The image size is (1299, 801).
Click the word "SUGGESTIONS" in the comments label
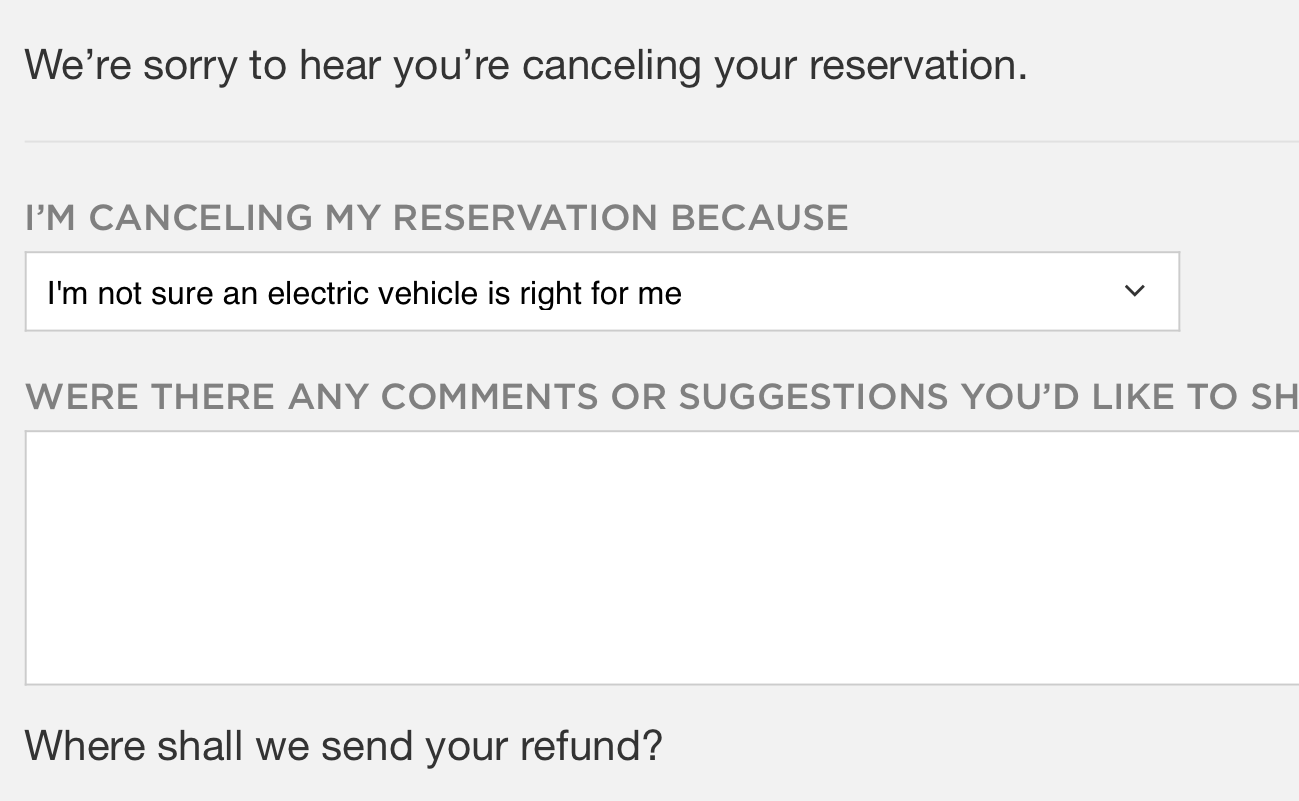tap(812, 397)
